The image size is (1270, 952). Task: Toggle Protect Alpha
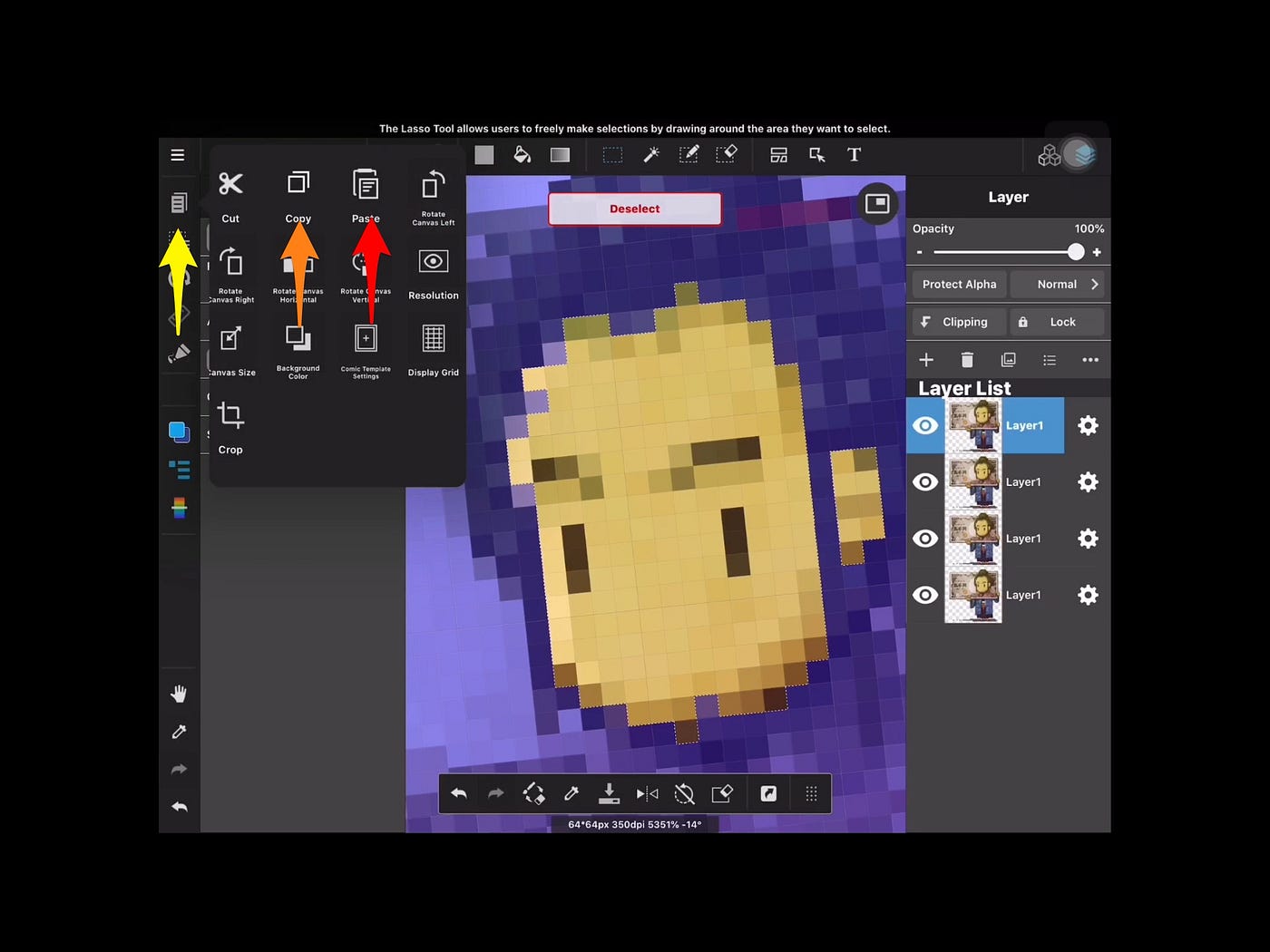[959, 285]
